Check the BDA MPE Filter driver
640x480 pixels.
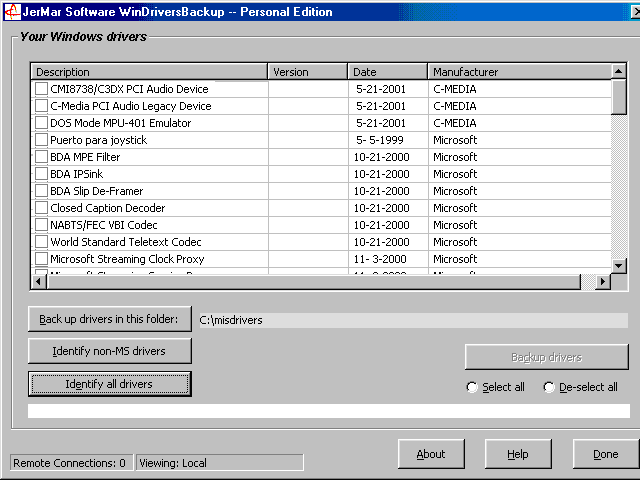tap(41, 157)
